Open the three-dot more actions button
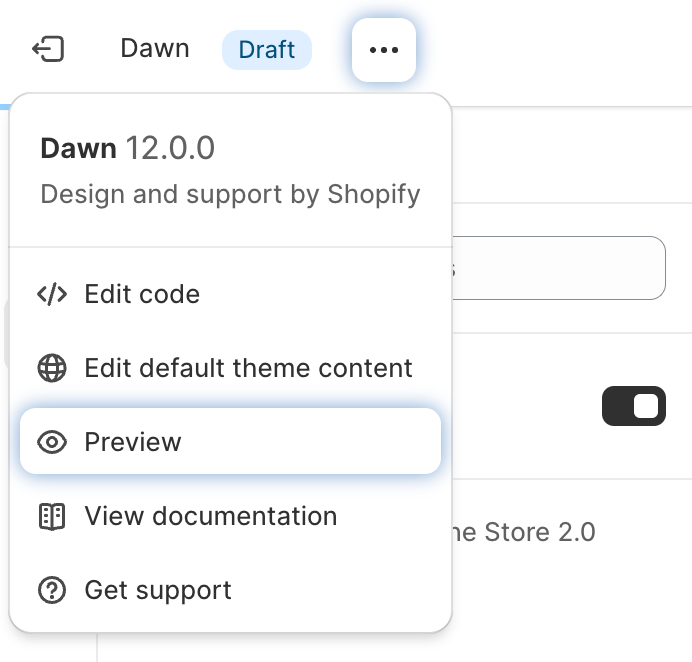 click(384, 50)
